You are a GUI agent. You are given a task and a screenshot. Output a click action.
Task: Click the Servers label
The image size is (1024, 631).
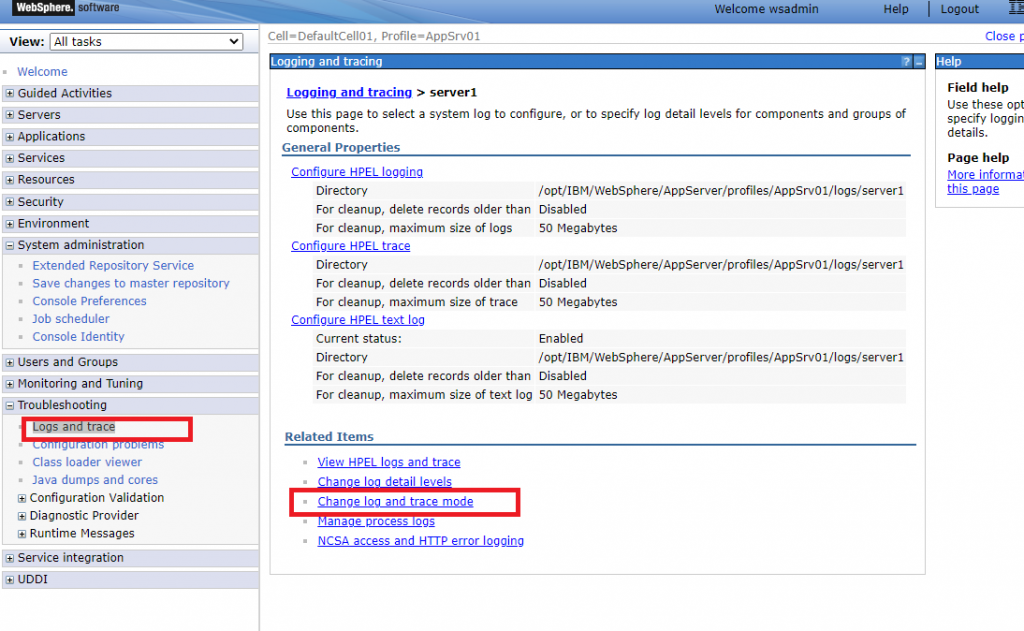[x=39, y=115]
